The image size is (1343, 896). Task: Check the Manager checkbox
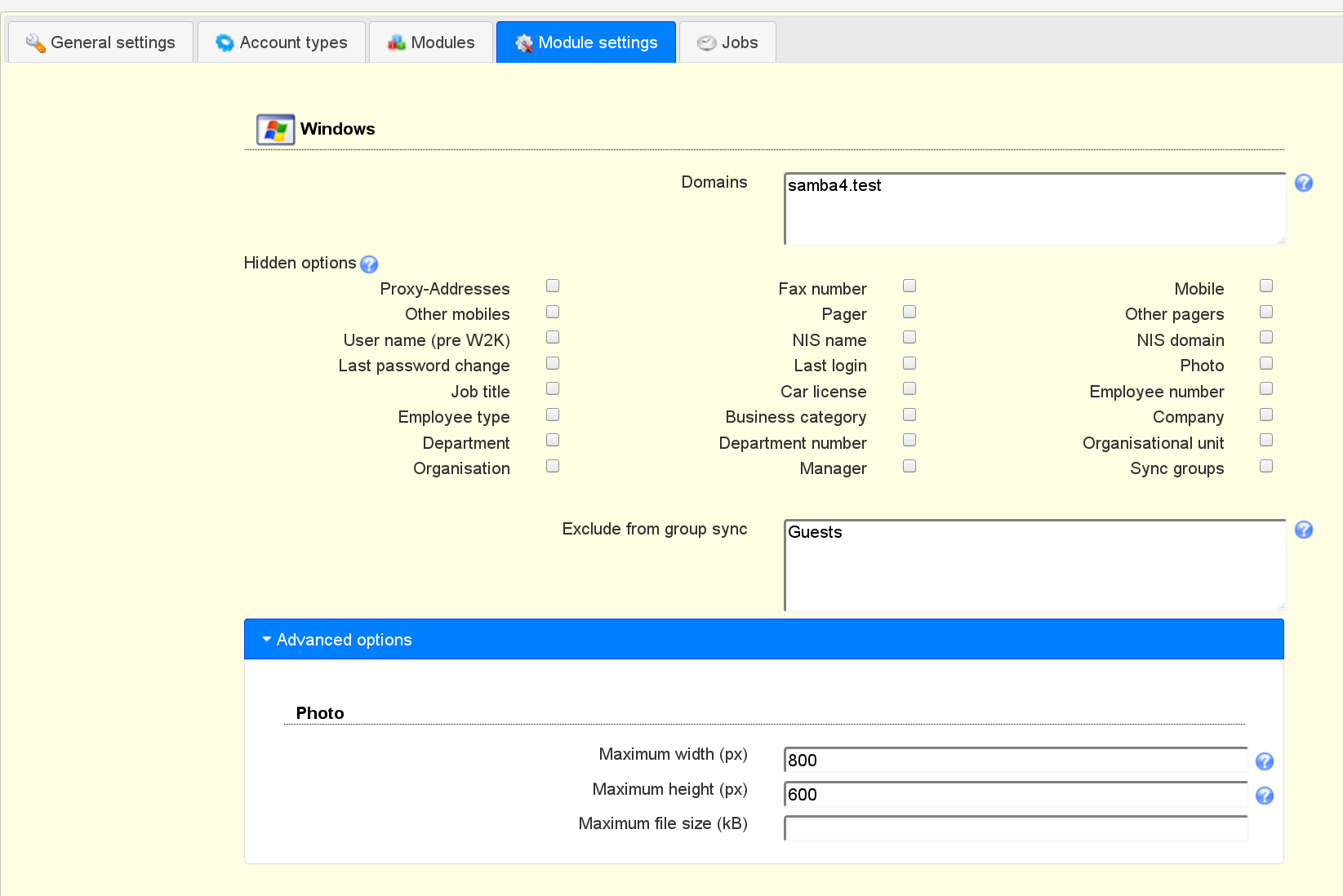pos(909,466)
